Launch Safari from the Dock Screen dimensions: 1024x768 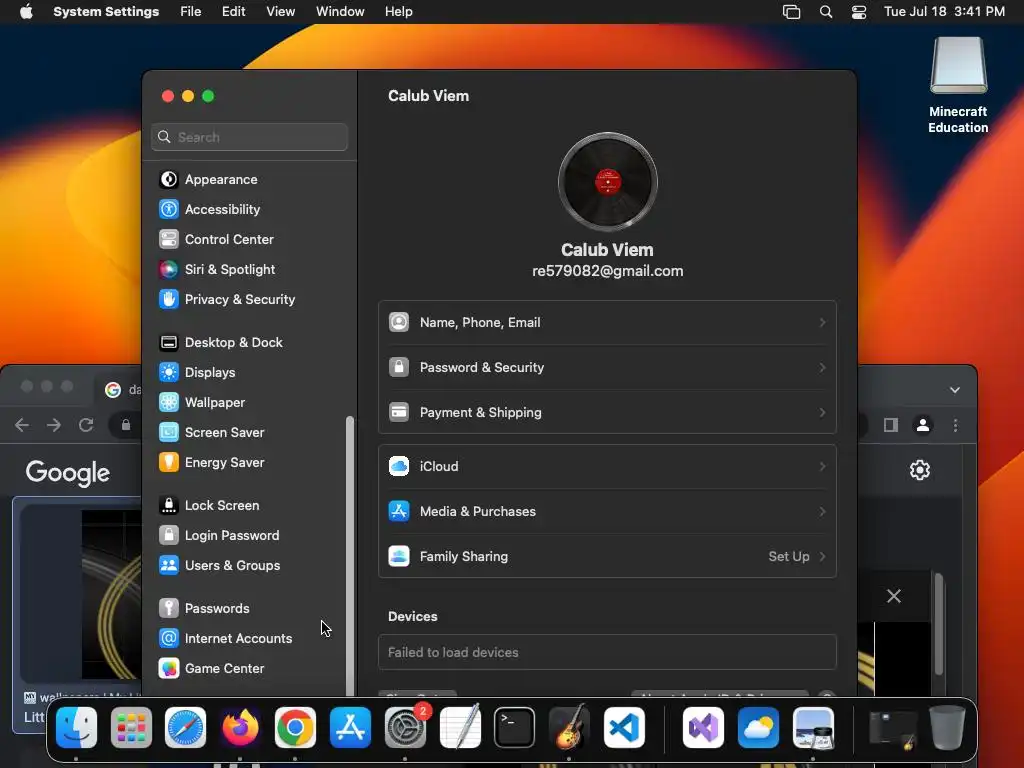[185, 728]
